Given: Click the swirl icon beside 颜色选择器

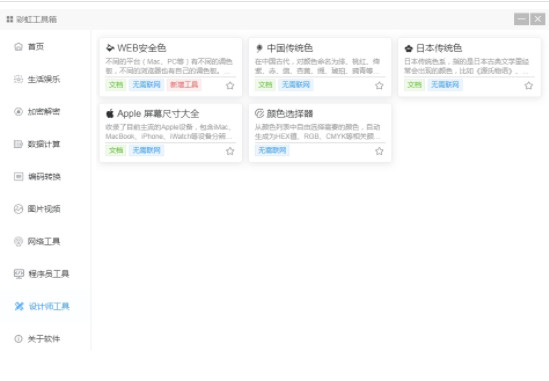Looking at the screenshot, I should tap(259, 113).
